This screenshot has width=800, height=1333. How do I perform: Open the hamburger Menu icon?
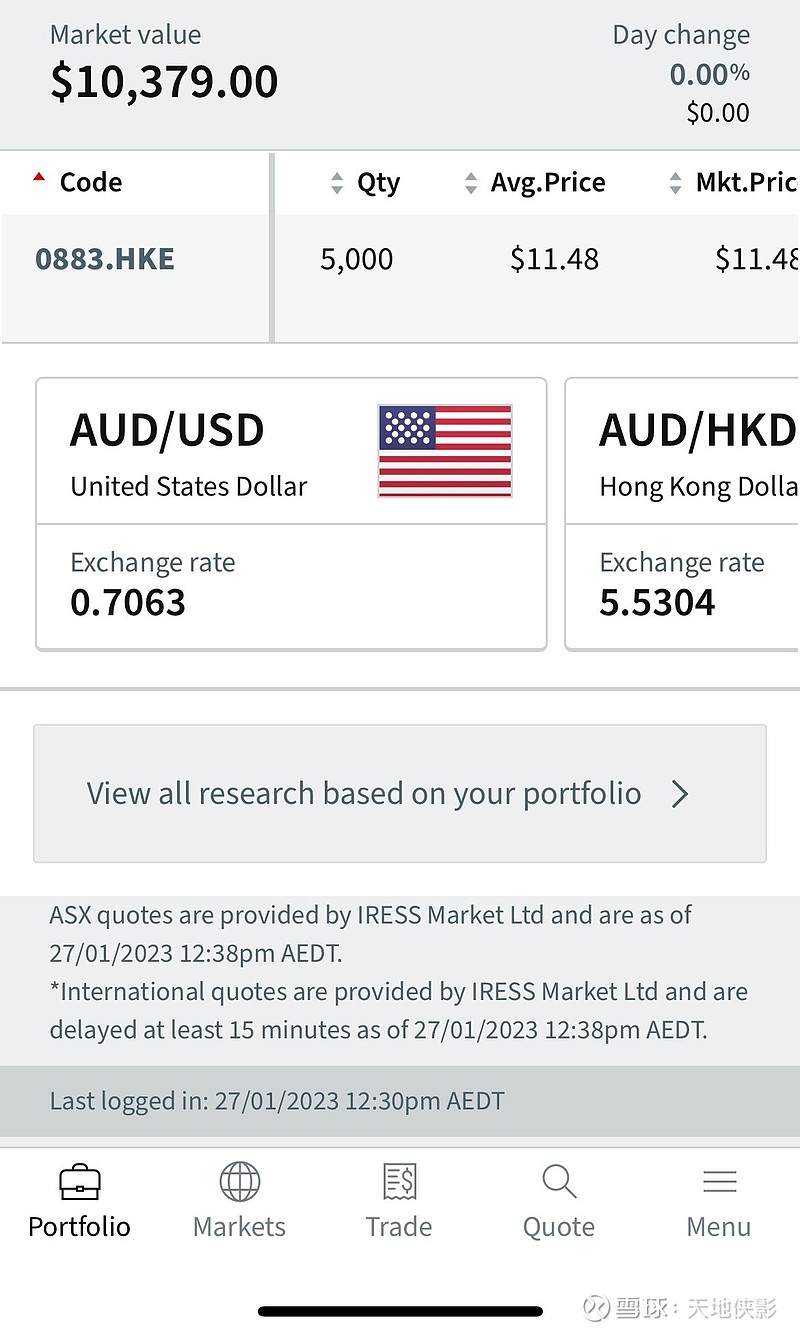(719, 1183)
